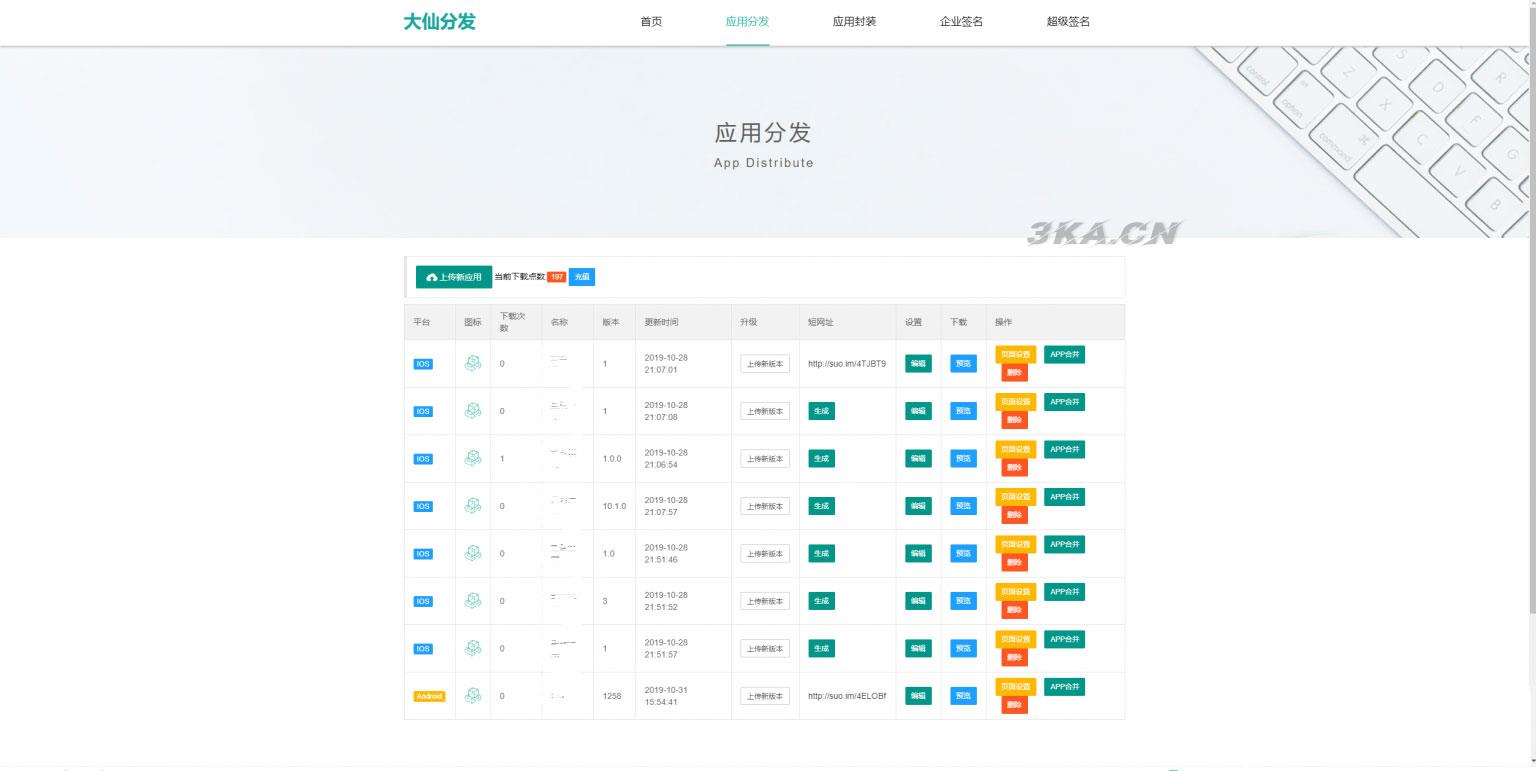Click the iOS platform badge in version 3 row
This screenshot has height=771, width=1536.
(423, 601)
